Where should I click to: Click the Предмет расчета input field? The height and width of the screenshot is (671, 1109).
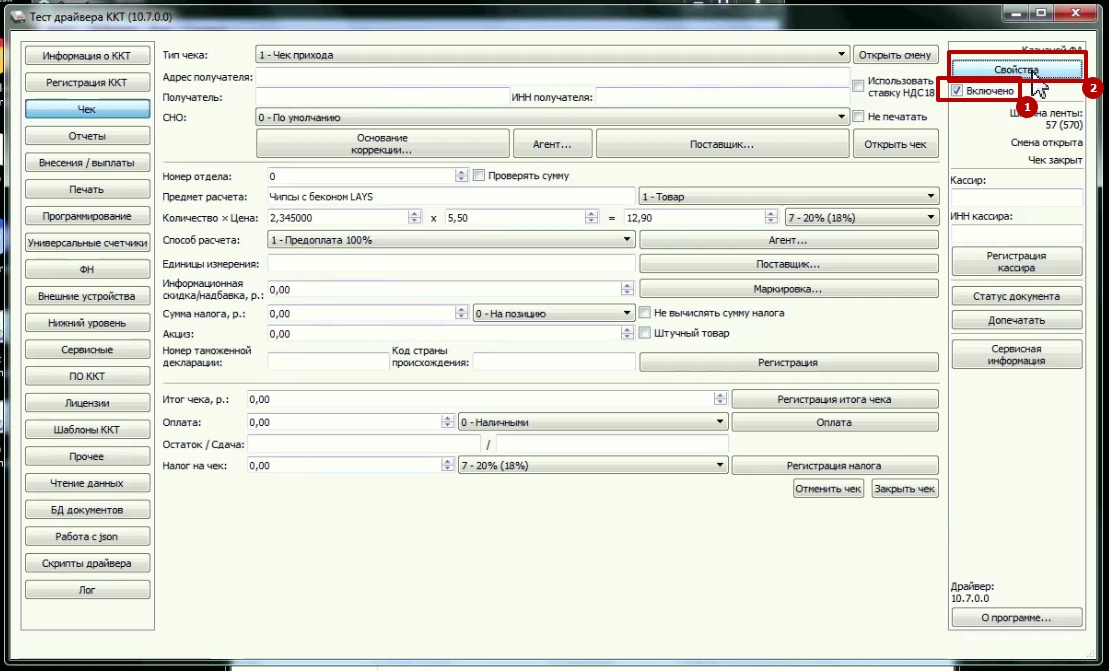pyautogui.click(x=450, y=197)
